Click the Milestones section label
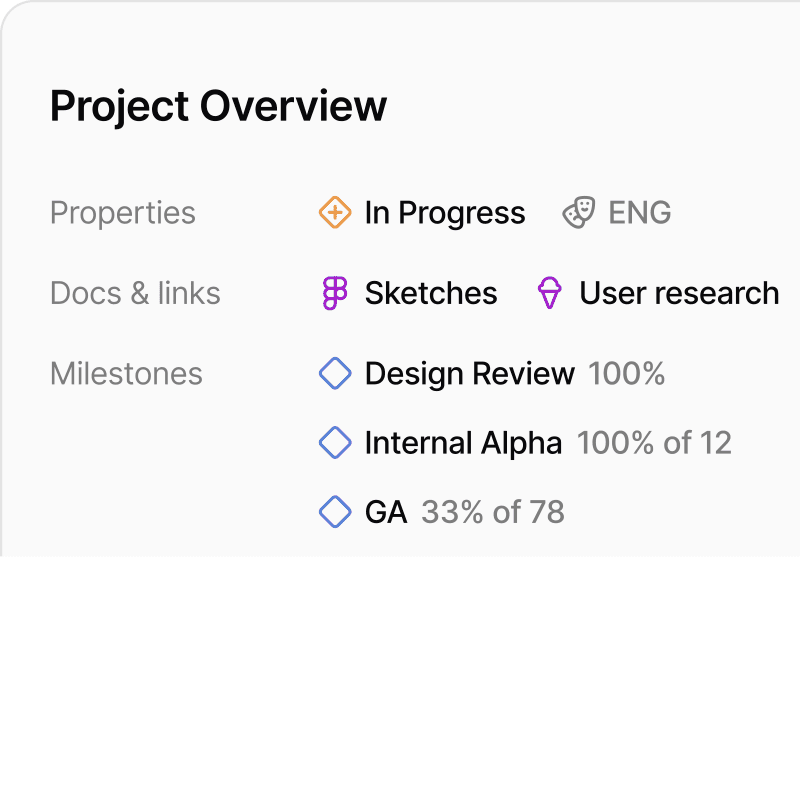 click(126, 374)
